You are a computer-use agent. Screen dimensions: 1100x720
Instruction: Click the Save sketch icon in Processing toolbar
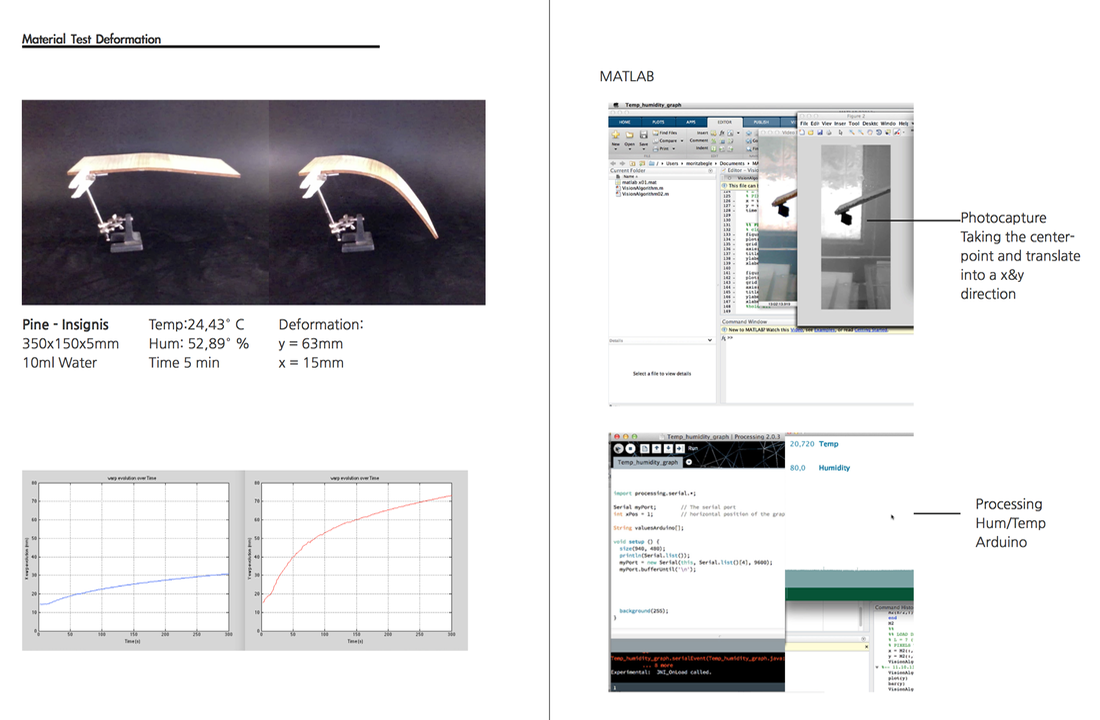tap(669, 448)
